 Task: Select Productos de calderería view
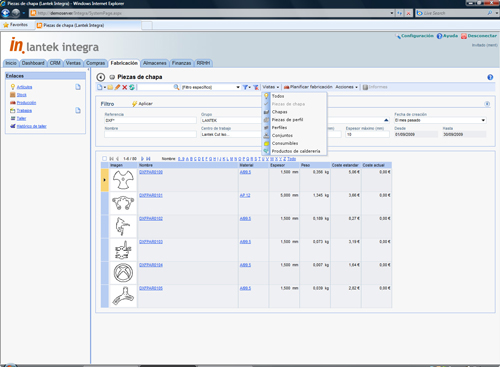296,151
